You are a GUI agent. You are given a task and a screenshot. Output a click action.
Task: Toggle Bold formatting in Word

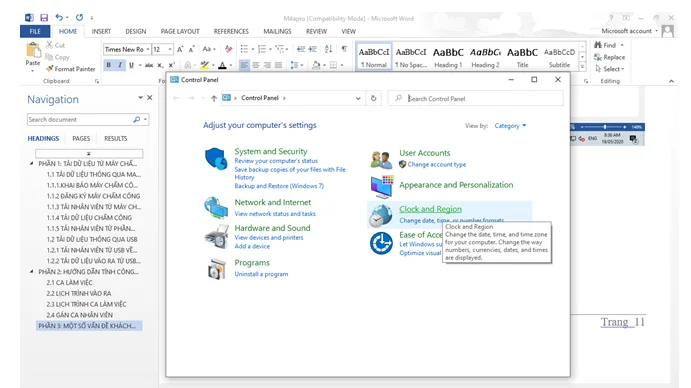tap(108, 65)
